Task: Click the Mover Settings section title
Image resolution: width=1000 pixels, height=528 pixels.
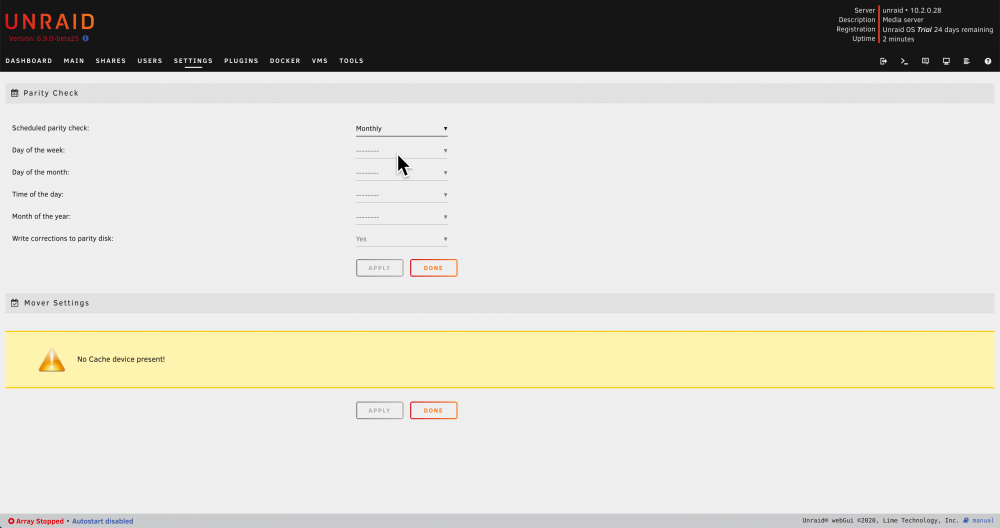Action: pyautogui.click(x=57, y=303)
